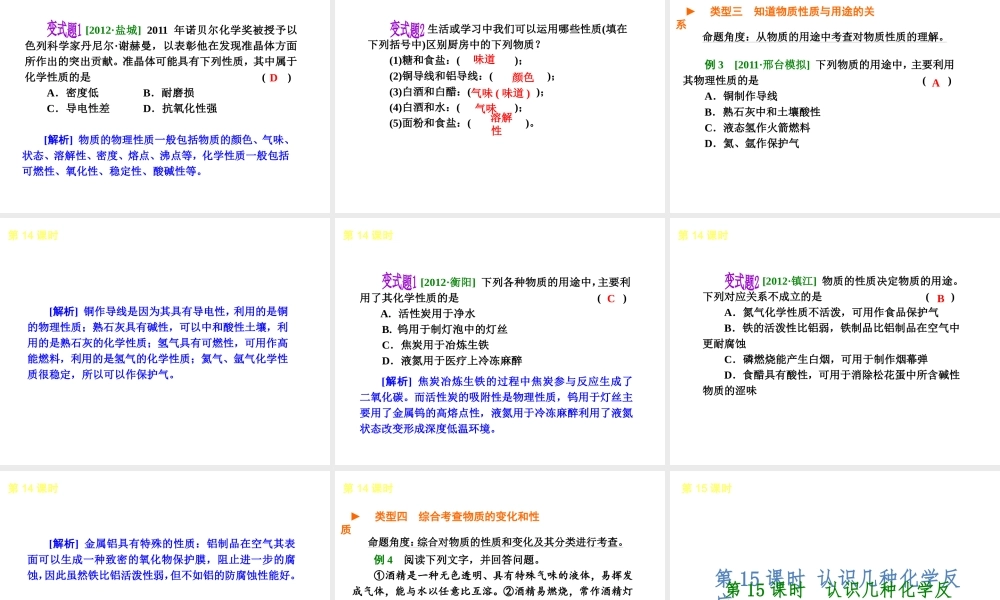Select option A. 密度低
This screenshot has width=1000, height=600.
pyautogui.click(x=72, y=93)
